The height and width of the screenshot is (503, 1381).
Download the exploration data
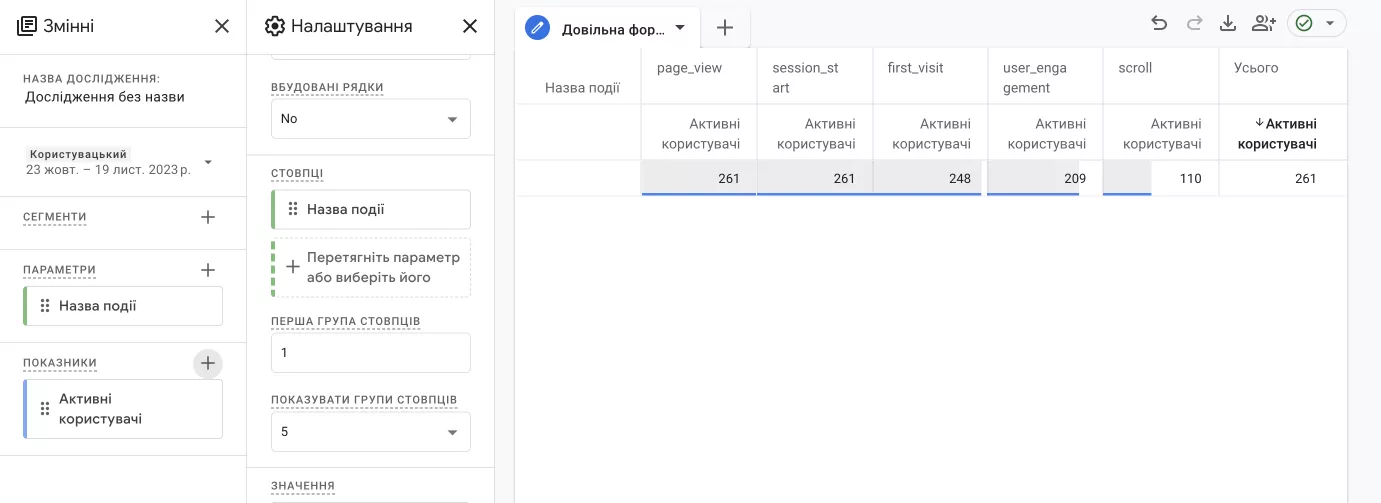tap(1228, 24)
